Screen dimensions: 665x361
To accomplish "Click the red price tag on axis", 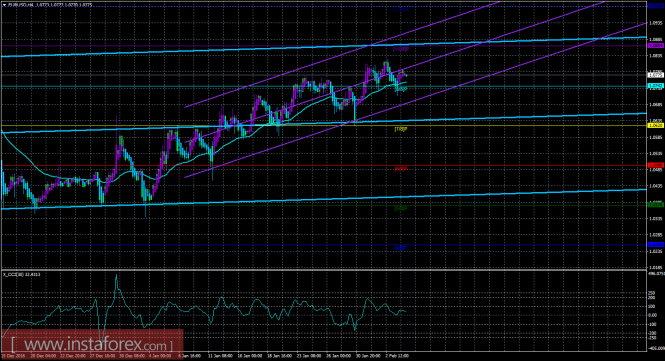I will pos(656,165).
